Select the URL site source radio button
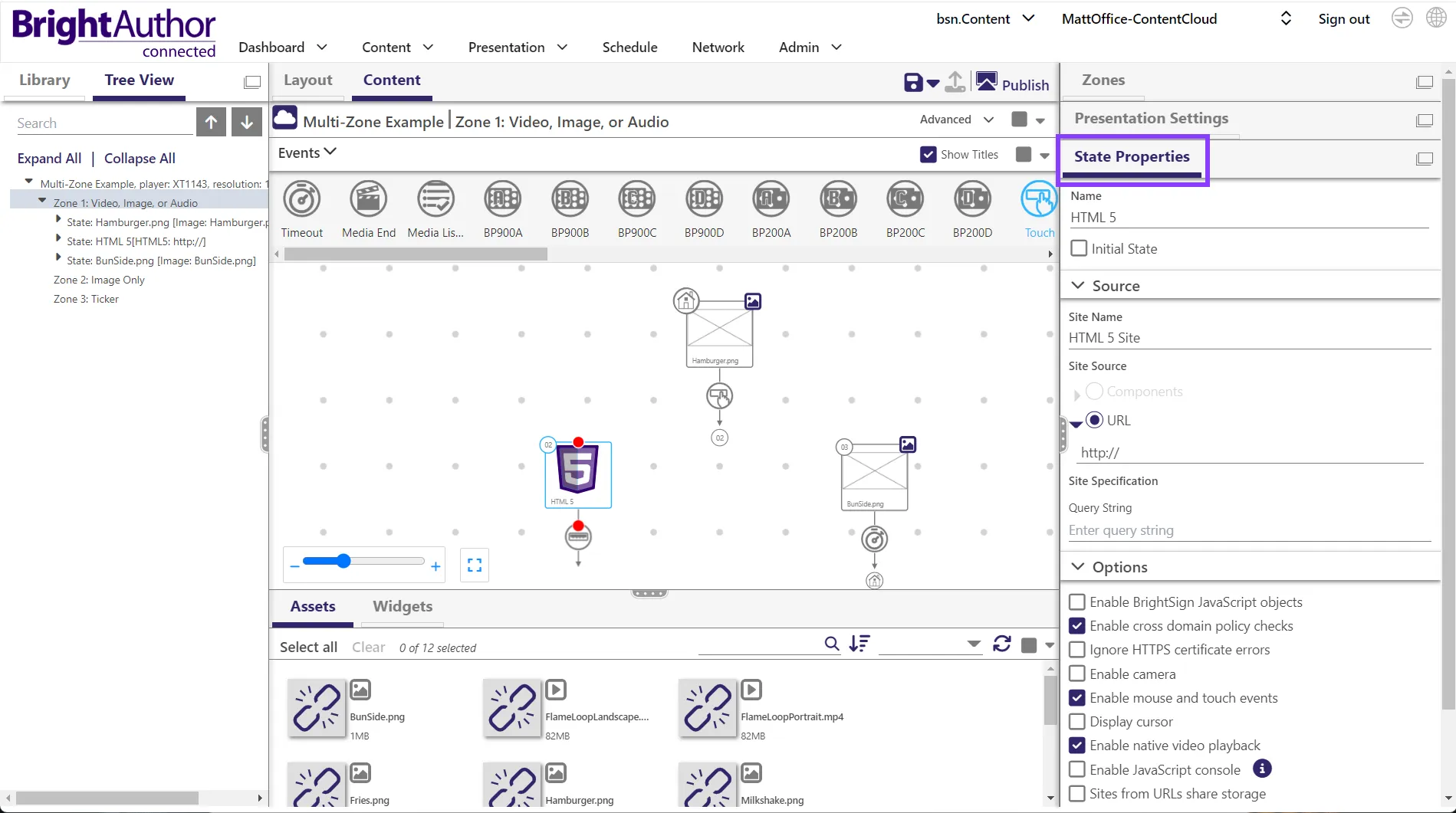The width and height of the screenshot is (1456, 813). (1094, 420)
